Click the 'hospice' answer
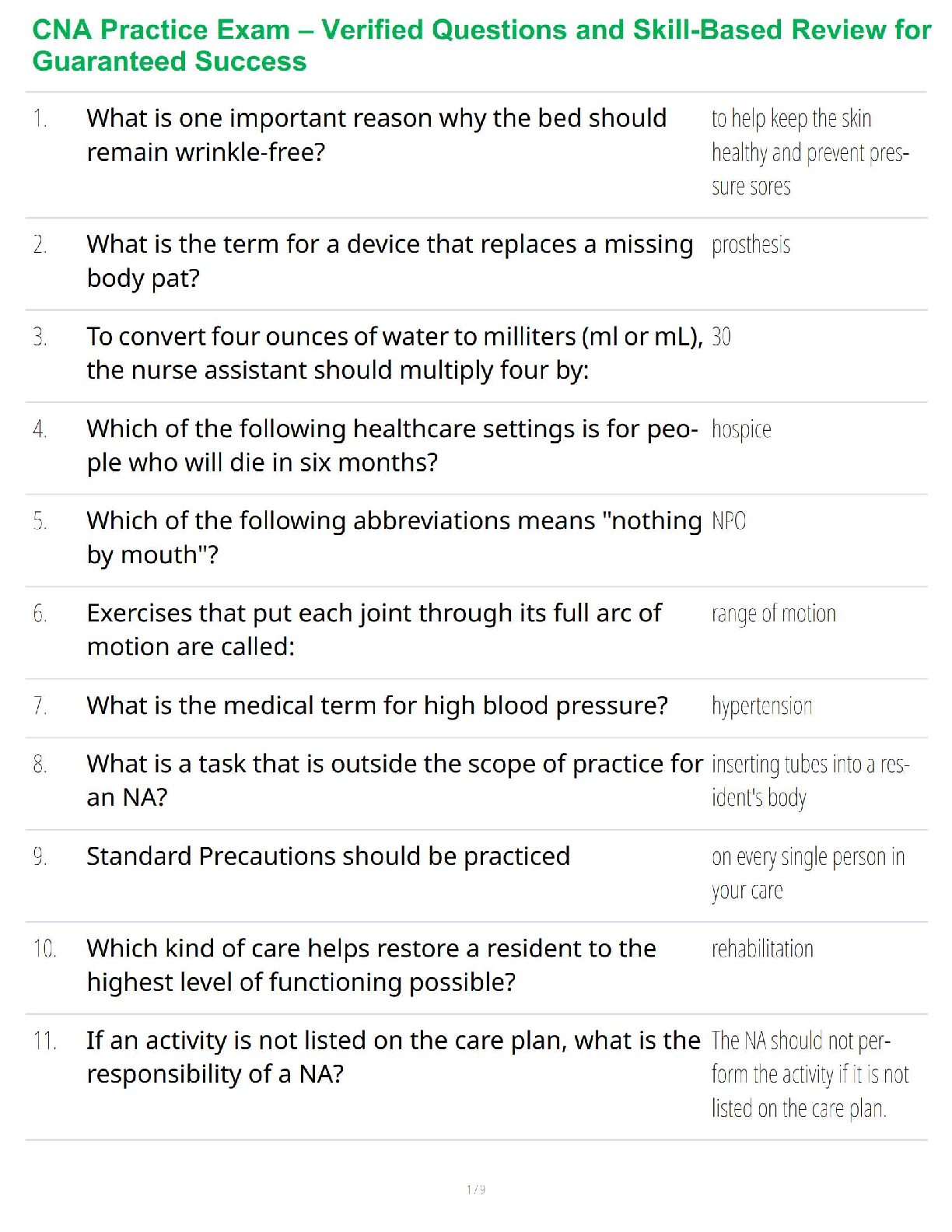Viewport: 952px width, 1232px height. point(741,429)
